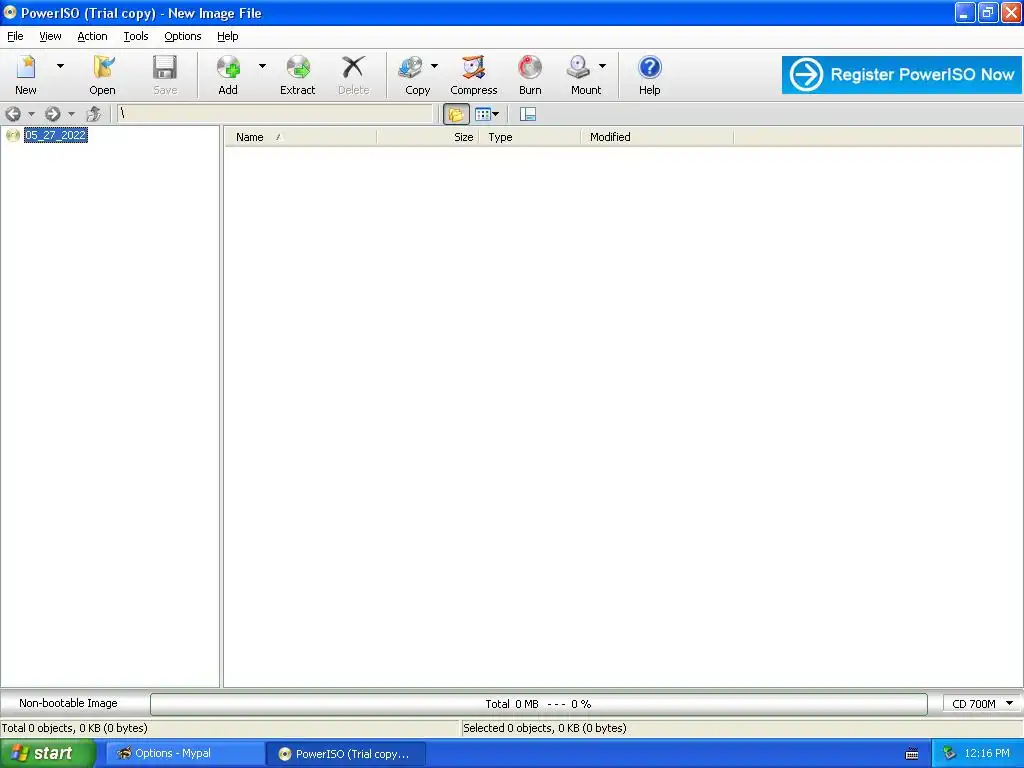Sort by the Name column header

[x=300, y=137]
